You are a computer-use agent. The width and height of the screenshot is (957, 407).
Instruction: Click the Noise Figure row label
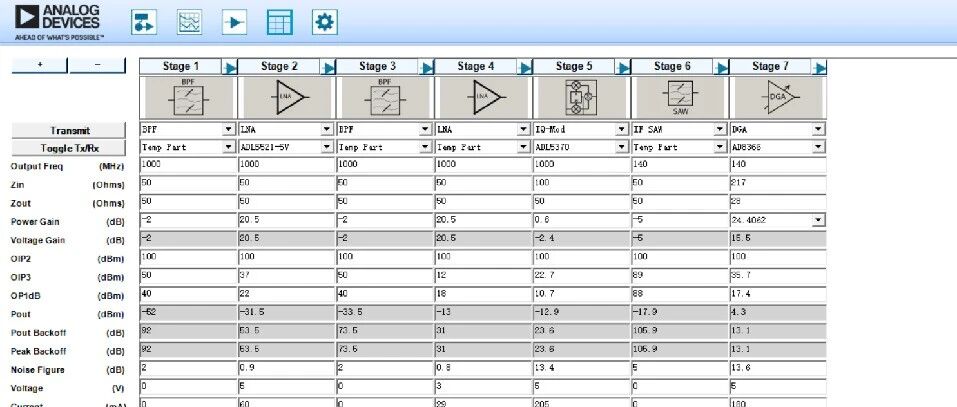click(x=35, y=370)
